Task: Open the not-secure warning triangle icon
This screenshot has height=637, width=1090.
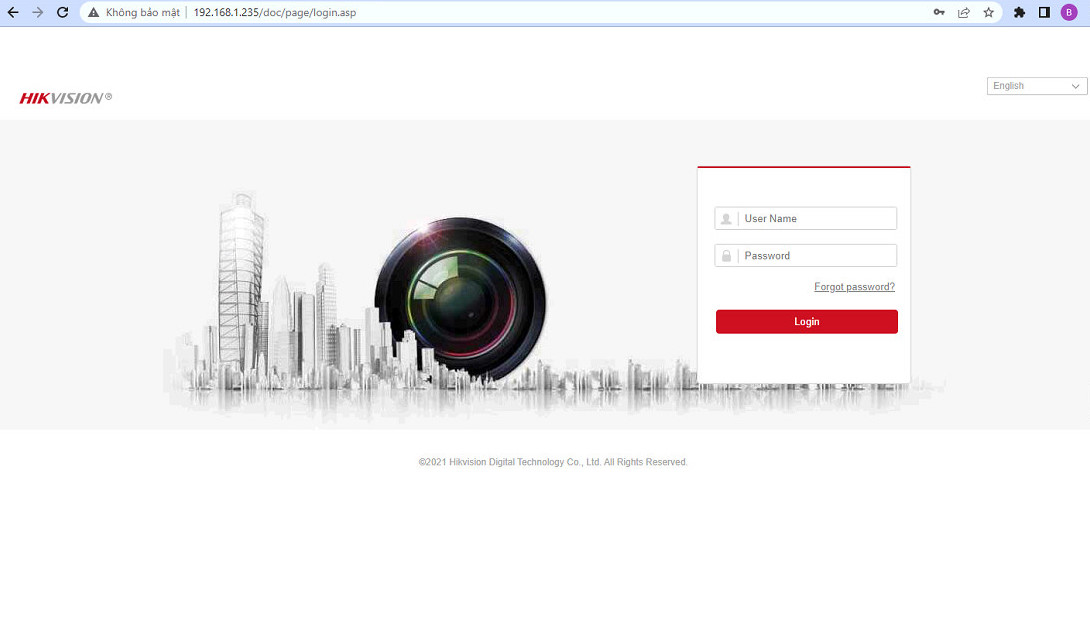Action: 93,13
